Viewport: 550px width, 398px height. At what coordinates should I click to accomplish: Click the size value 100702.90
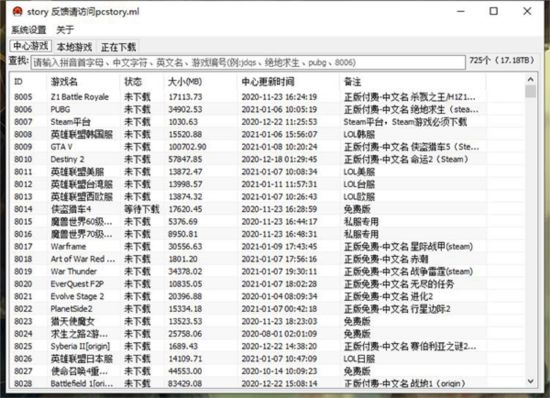click(x=187, y=147)
